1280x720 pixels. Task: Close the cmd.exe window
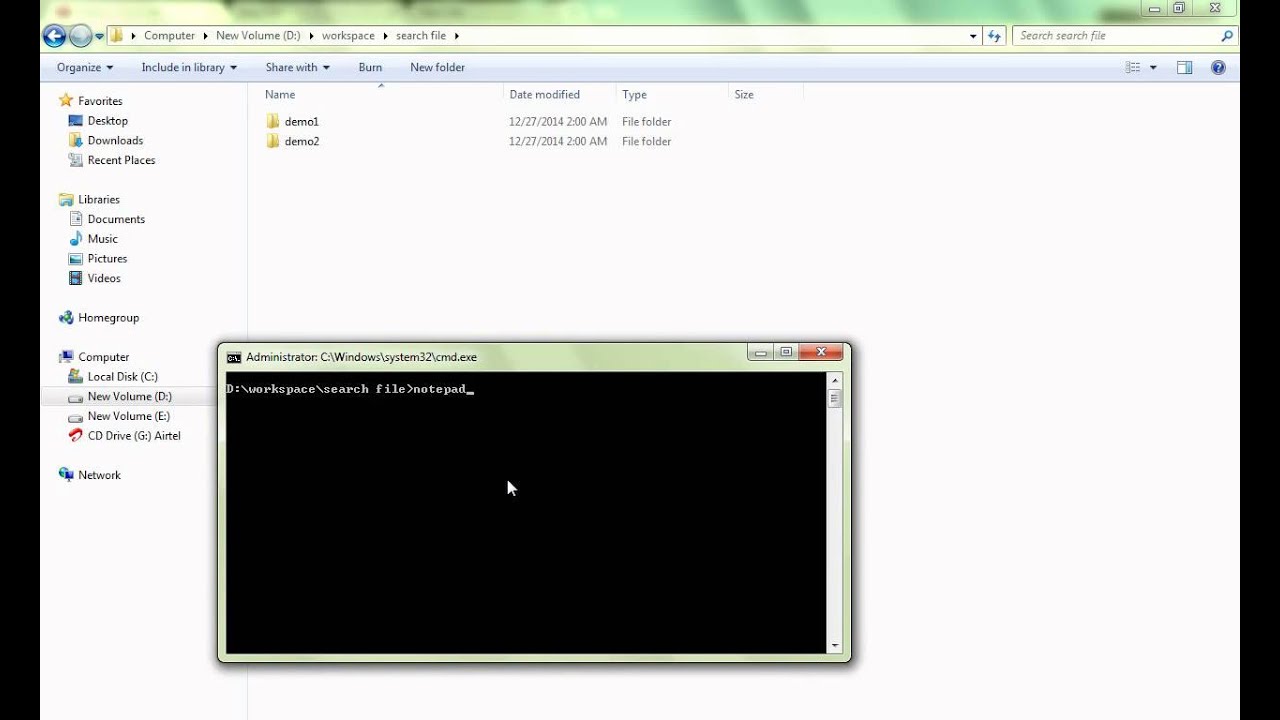click(x=821, y=352)
